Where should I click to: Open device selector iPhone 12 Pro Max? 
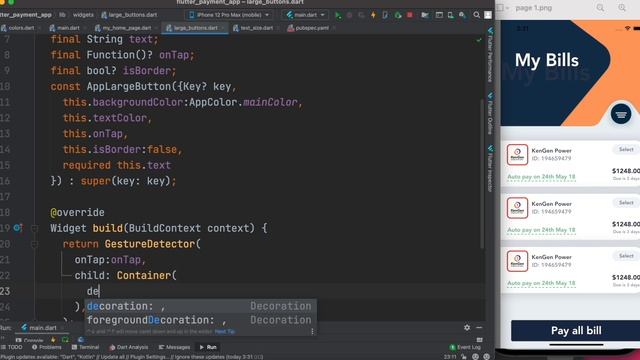coord(229,15)
